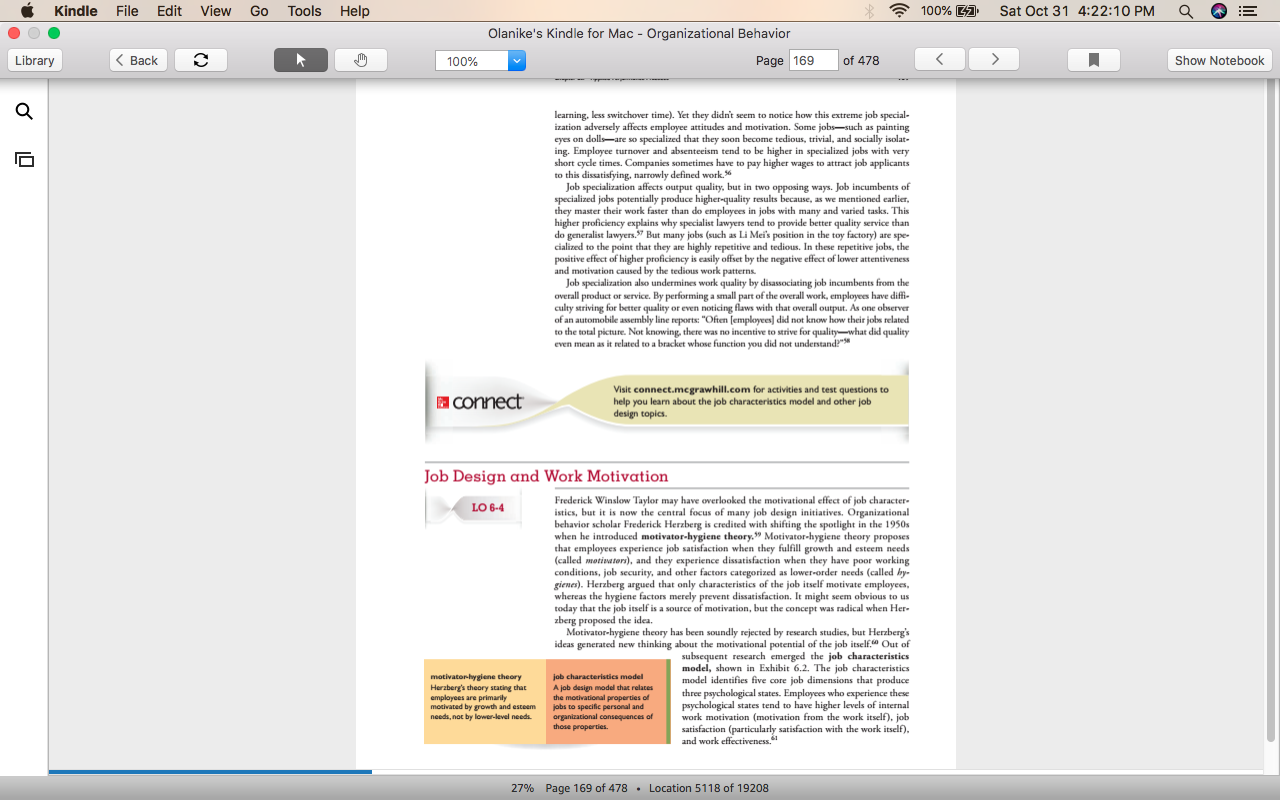Open Notification Center list icon
Image resolution: width=1280 pixels, height=800 pixels.
tap(1248, 11)
